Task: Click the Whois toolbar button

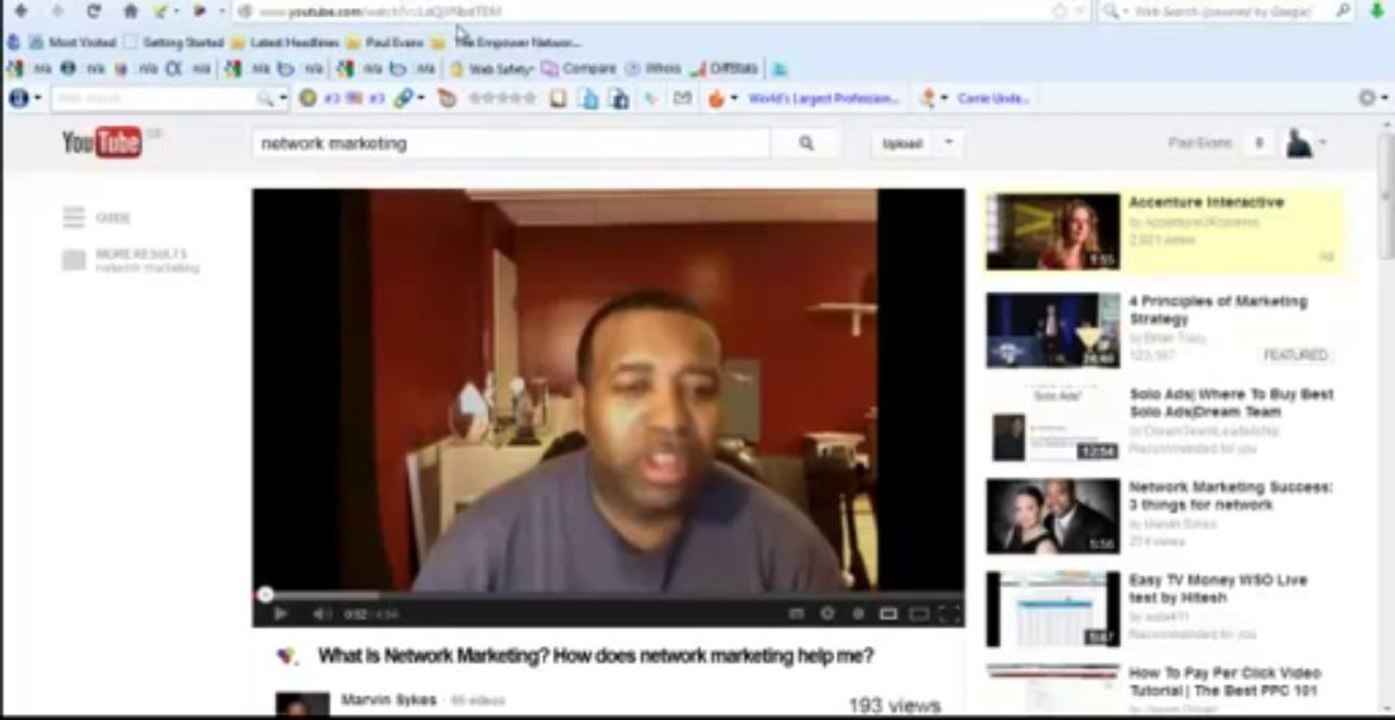Action: [653, 69]
